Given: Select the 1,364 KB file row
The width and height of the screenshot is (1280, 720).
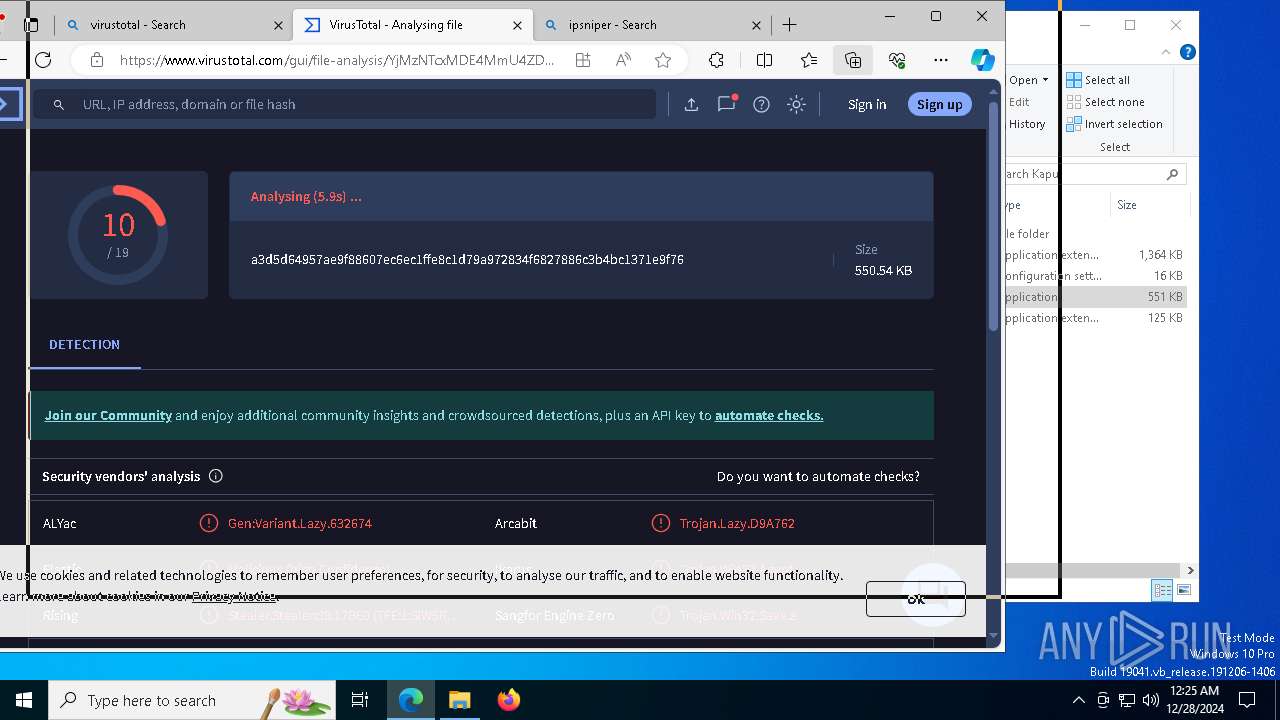Looking at the screenshot, I should tap(1097, 255).
